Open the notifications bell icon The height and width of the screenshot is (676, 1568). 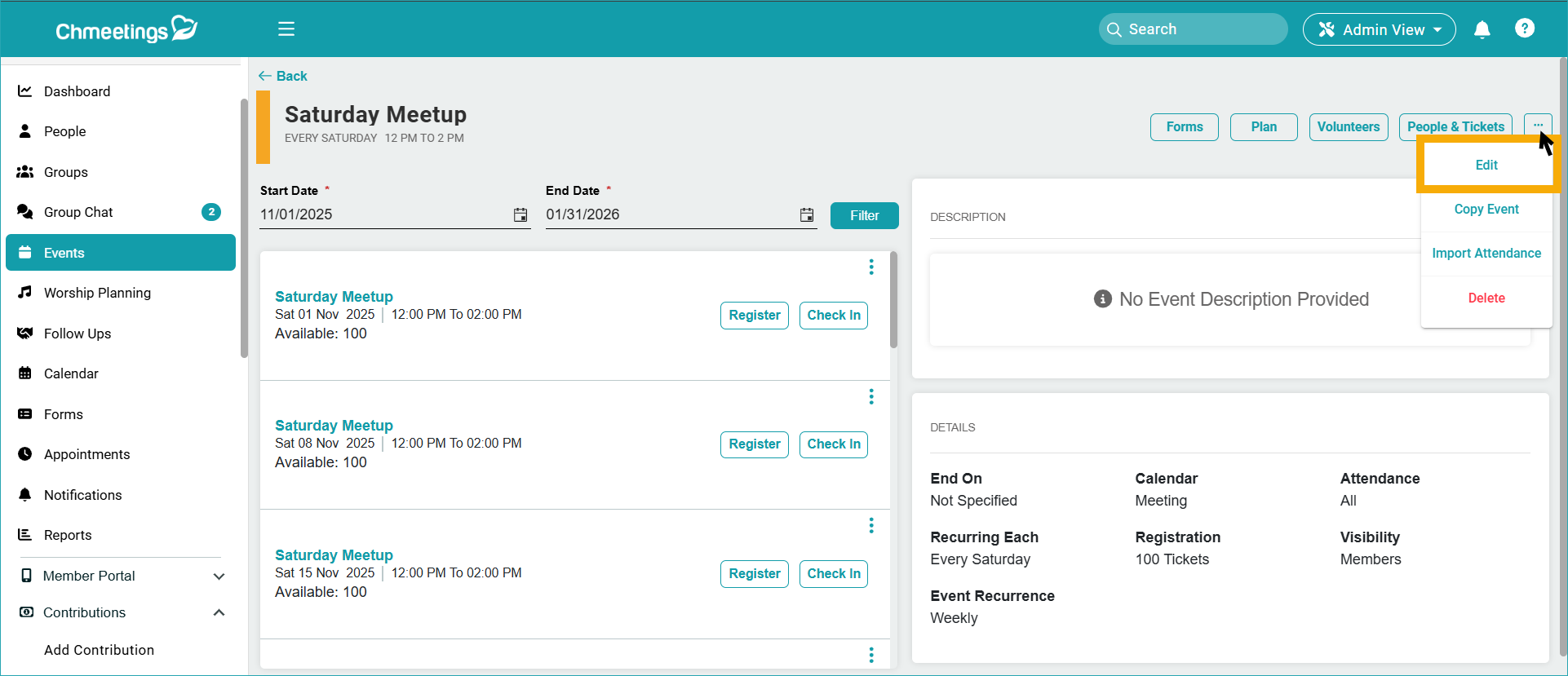click(1482, 30)
